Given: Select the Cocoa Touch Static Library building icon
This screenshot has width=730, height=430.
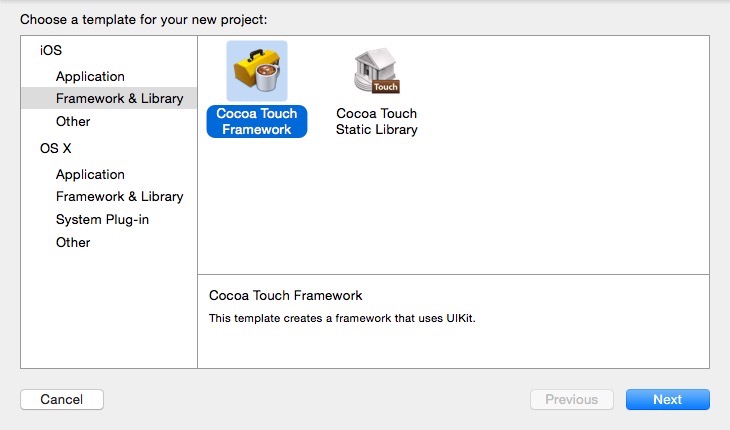Looking at the screenshot, I should (x=376, y=71).
